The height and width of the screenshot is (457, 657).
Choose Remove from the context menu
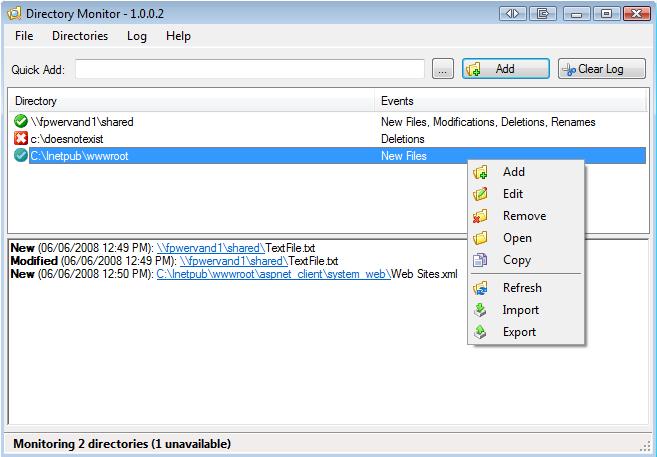[526, 216]
